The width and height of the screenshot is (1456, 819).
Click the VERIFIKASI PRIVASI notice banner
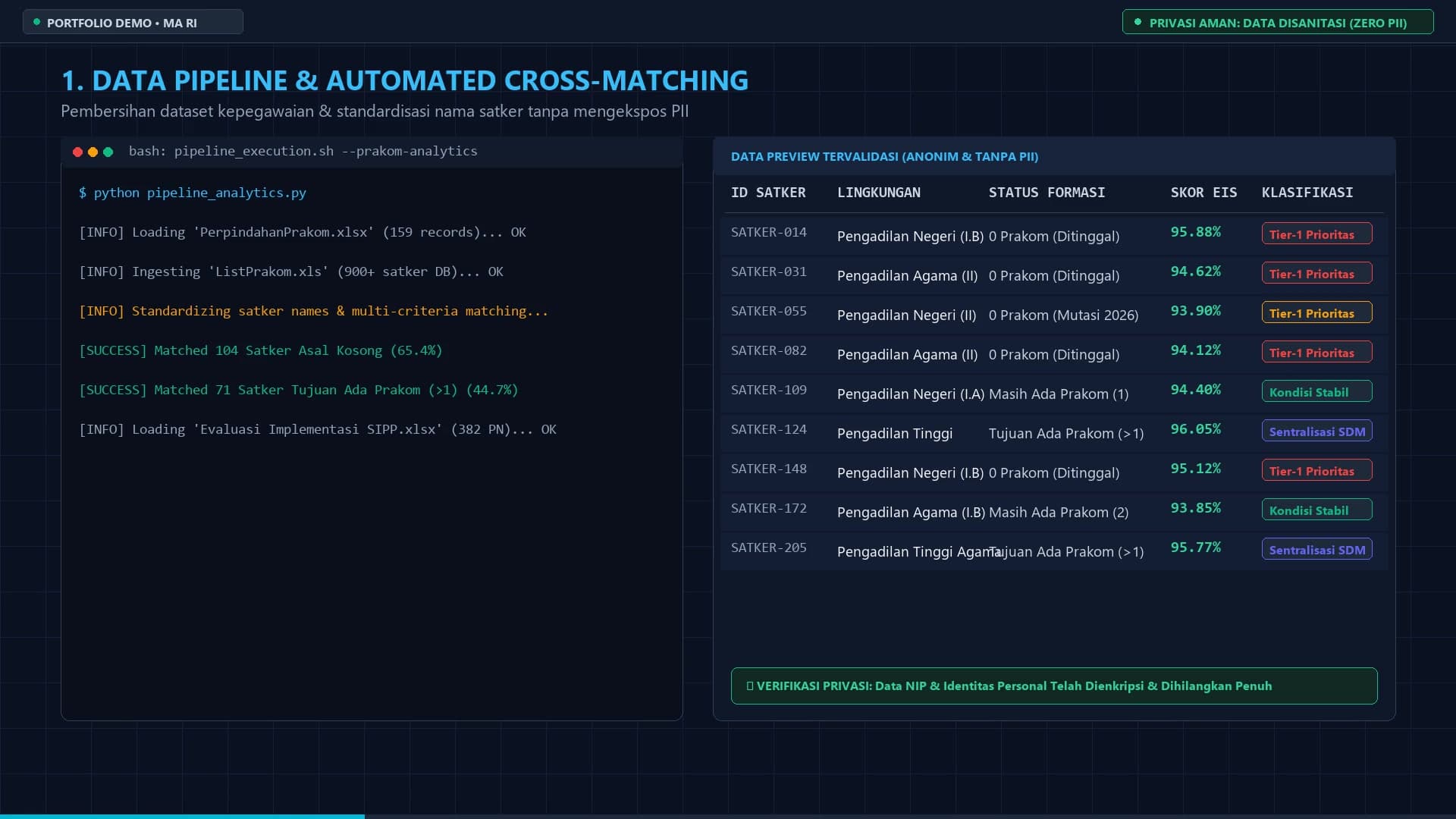tap(1054, 686)
